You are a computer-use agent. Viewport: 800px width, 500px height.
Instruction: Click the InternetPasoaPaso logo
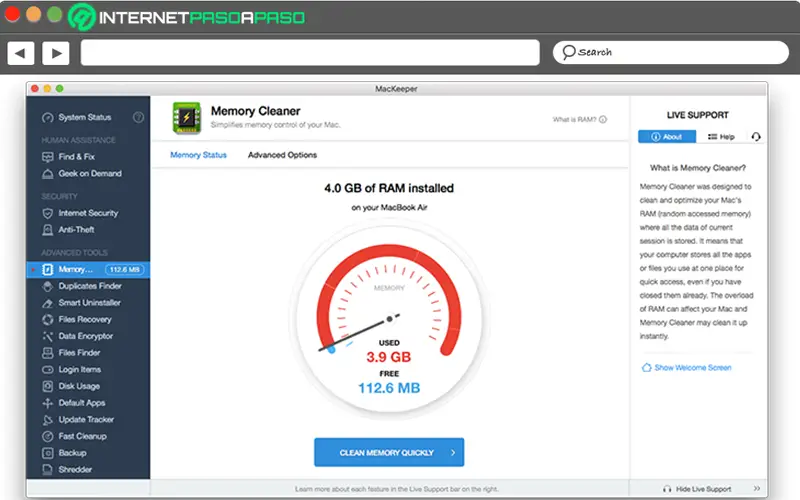pyautogui.click(x=187, y=17)
